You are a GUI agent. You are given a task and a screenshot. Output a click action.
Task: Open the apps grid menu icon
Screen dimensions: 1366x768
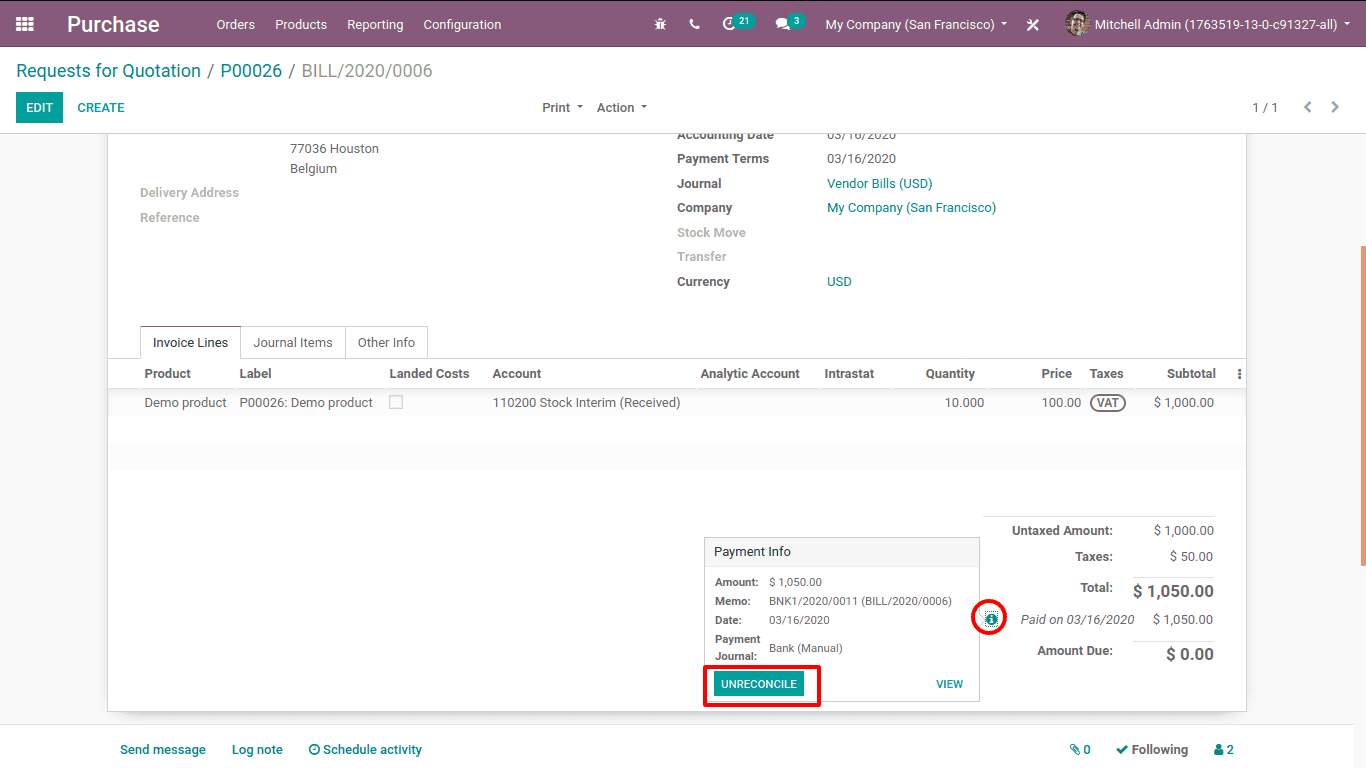[25, 24]
